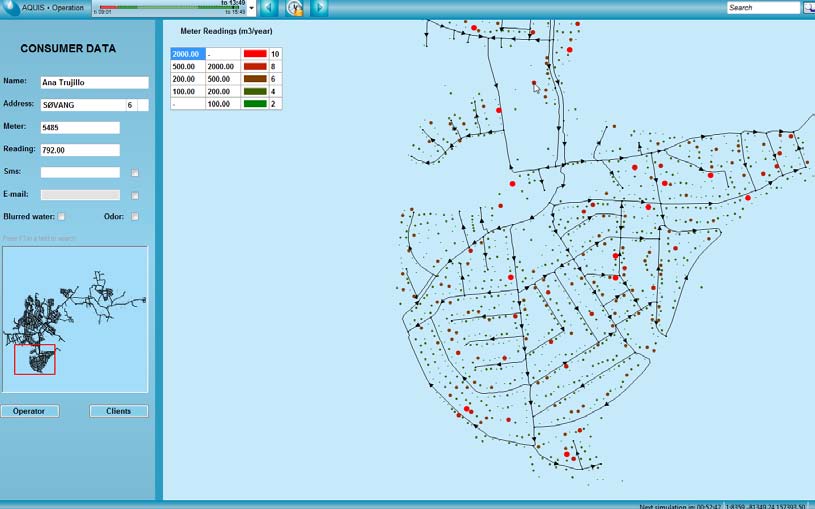Viewport: 815px width, 509px height.
Task: Click the olive legend swatch for size 4
Action: click(x=255, y=92)
